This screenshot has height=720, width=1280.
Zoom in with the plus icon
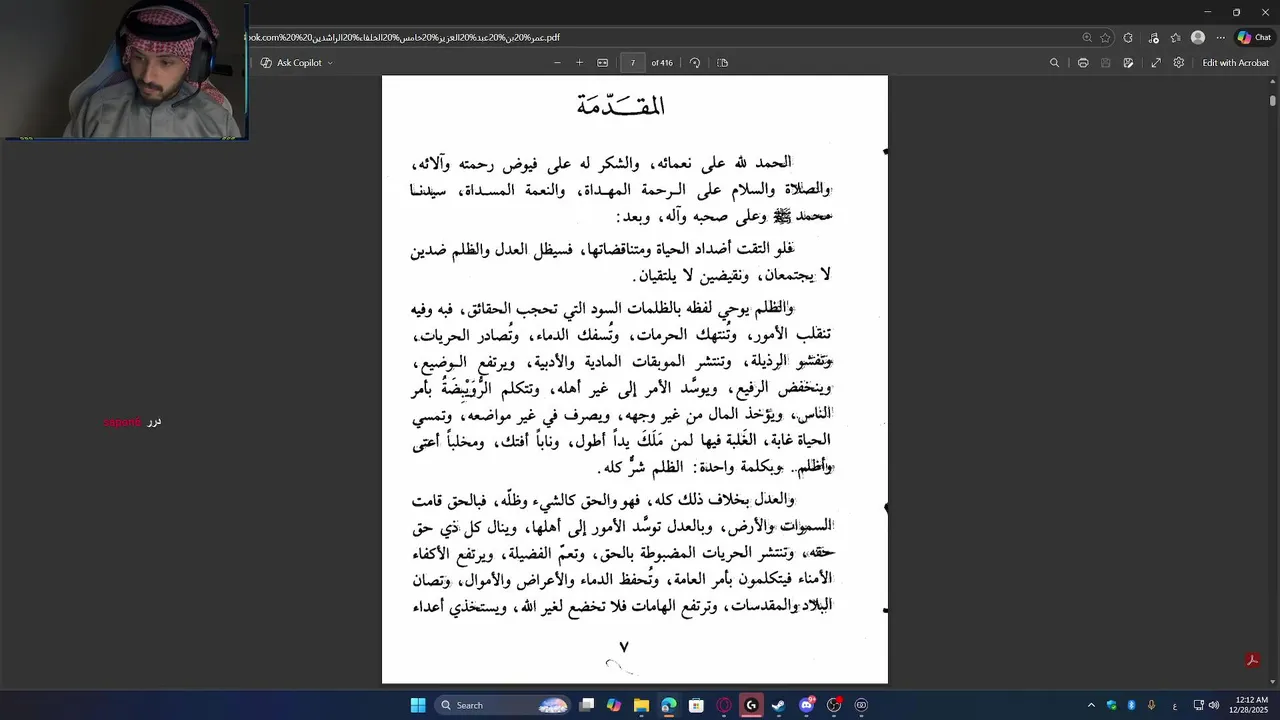579,63
